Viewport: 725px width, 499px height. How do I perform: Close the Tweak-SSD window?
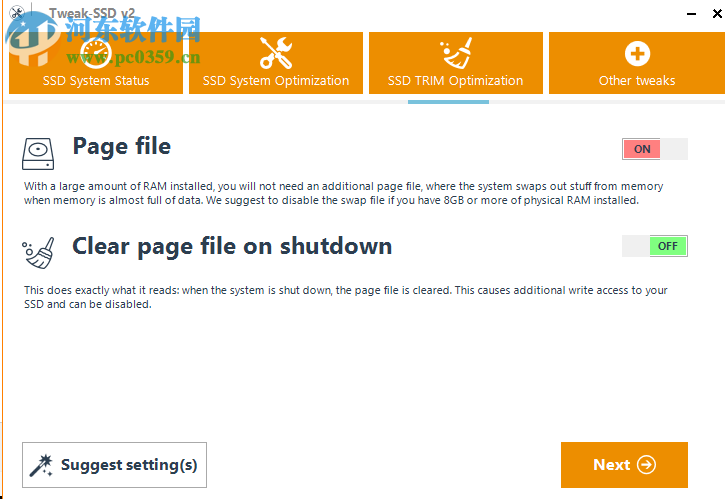717,14
